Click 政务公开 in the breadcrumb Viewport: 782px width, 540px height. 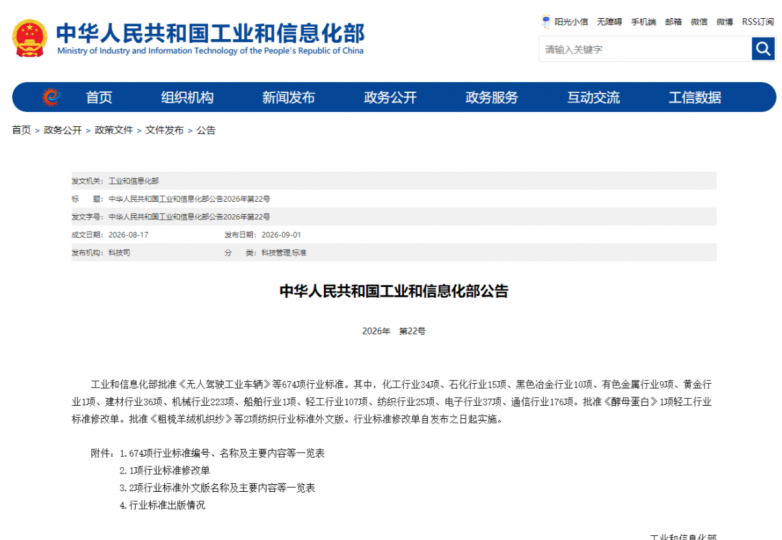tap(63, 130)
